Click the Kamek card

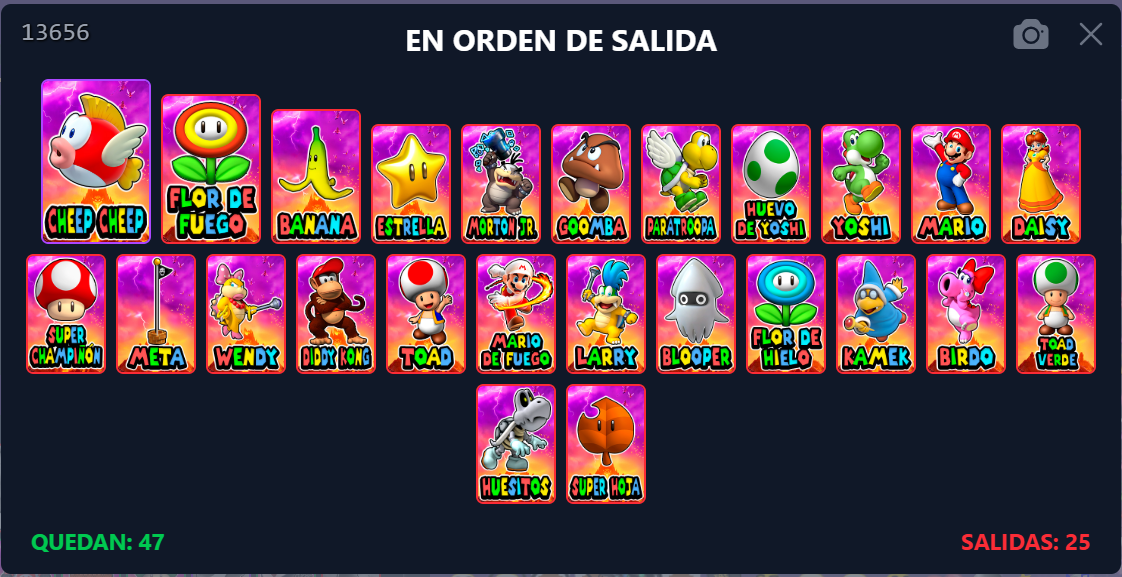pyautogui.click(x=876, y=314)
